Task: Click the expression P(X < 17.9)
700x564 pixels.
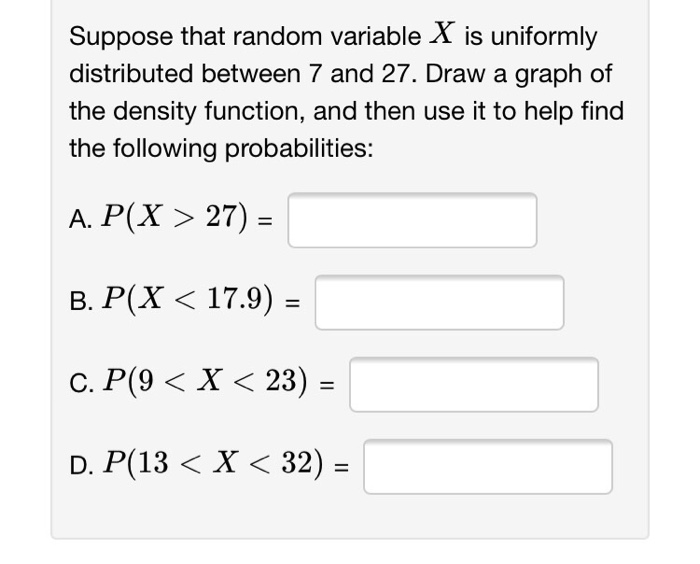Action: pyautogui.click(x=188, y=299)
